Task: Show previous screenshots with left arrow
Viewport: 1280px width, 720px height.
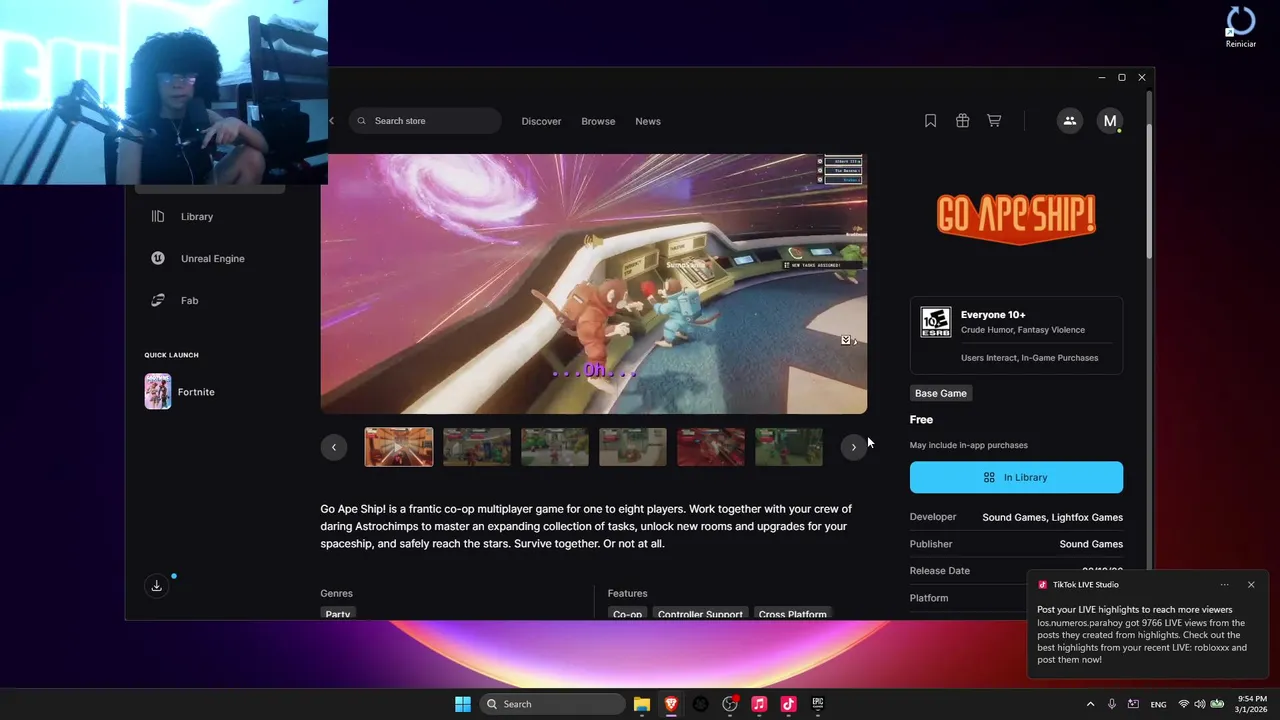Action: (334, 447)
